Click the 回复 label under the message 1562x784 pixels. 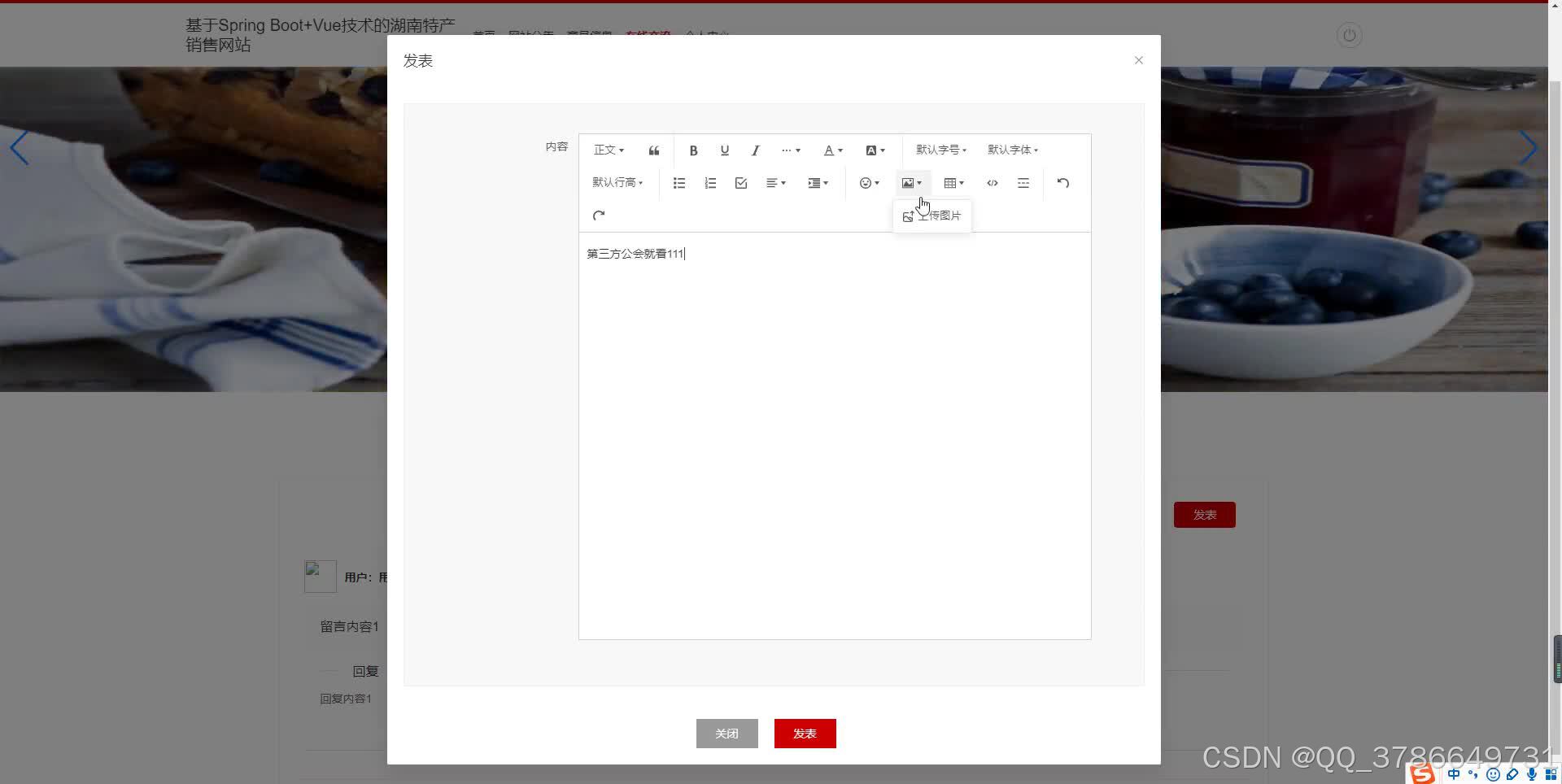tap(365, 672)
